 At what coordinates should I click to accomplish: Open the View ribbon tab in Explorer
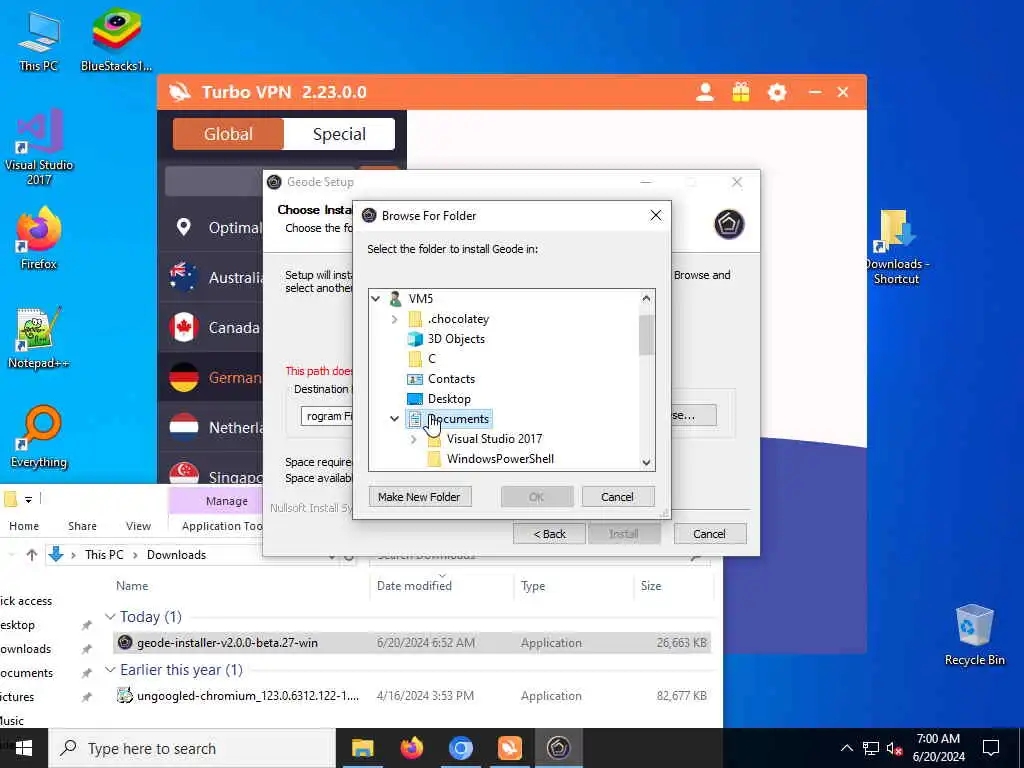(x=138, y=526)
